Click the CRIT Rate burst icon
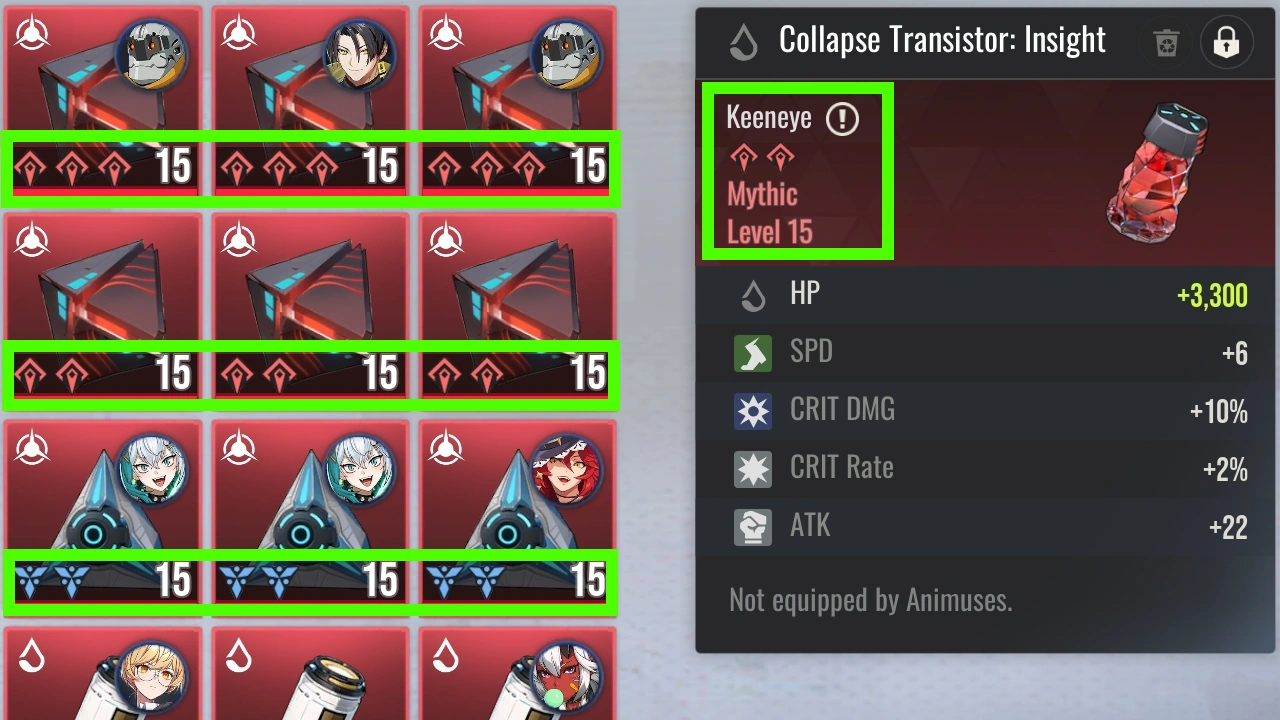The width and height of the screenshot is (1280, 720). pos(753,469)
